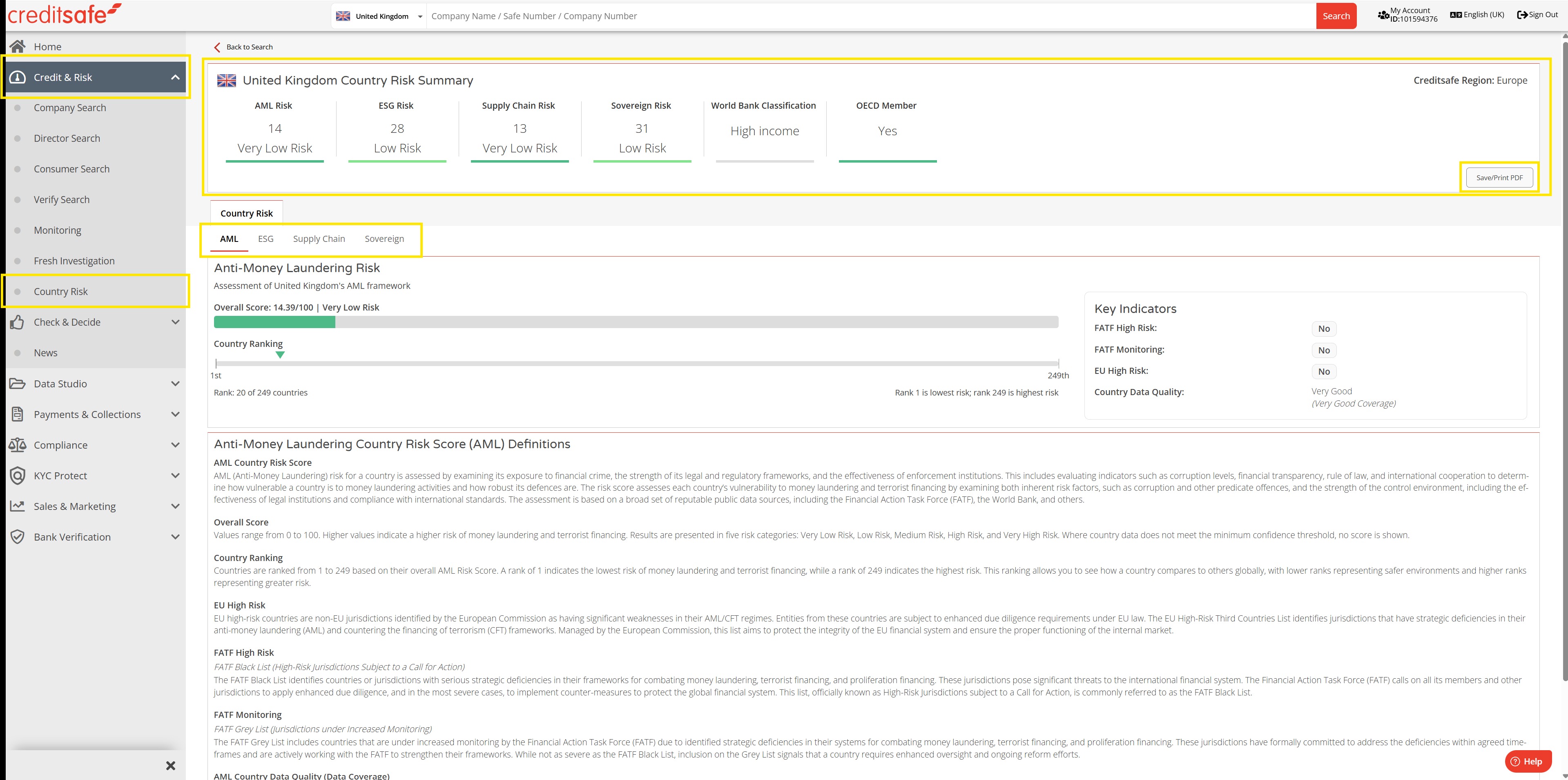Click the Home house icon in sidebar
Image resolution: width=1568 pixels, height=780 pixels.
(x=17, y=46)
